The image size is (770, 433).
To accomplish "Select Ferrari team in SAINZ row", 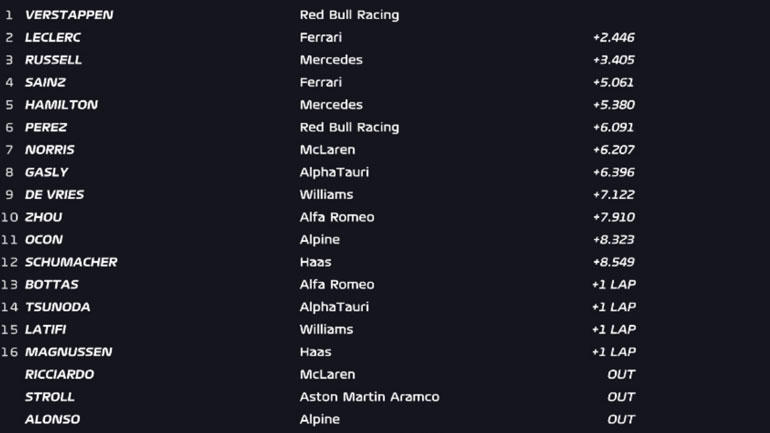I will point(321,82).
